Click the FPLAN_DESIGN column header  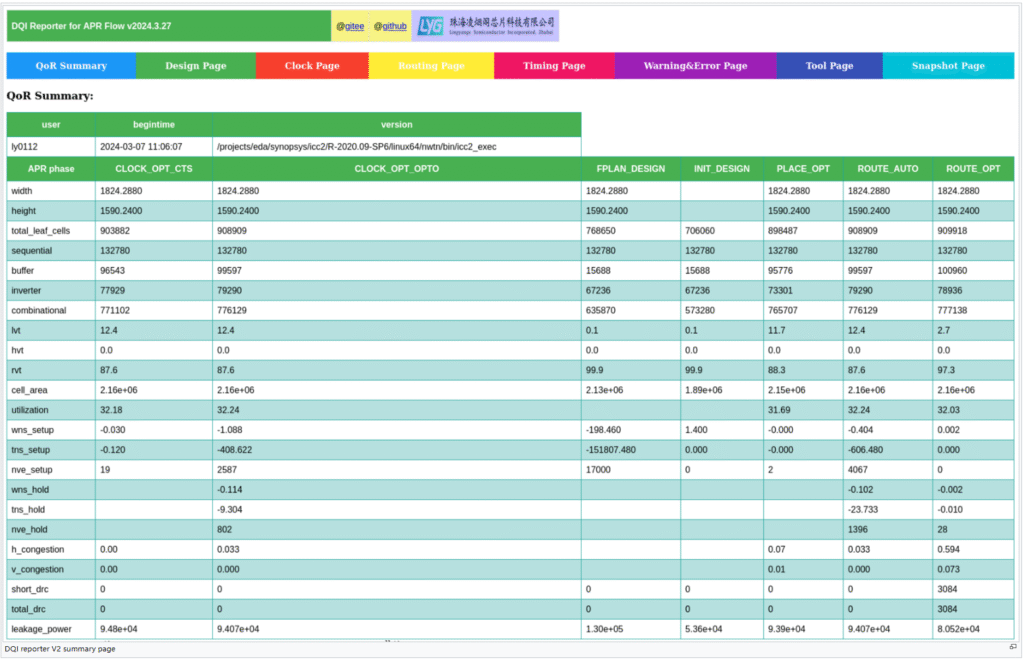(630, 169)
